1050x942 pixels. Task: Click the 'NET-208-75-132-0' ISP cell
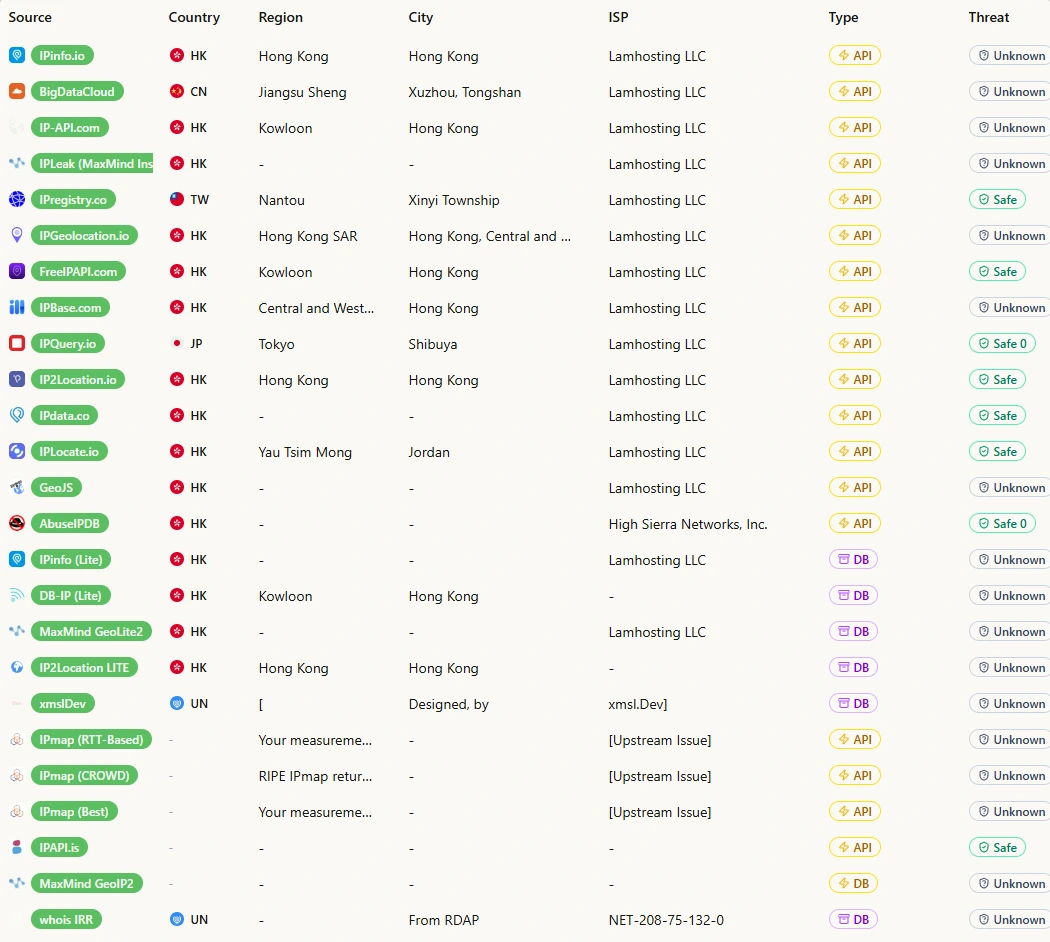666,920
